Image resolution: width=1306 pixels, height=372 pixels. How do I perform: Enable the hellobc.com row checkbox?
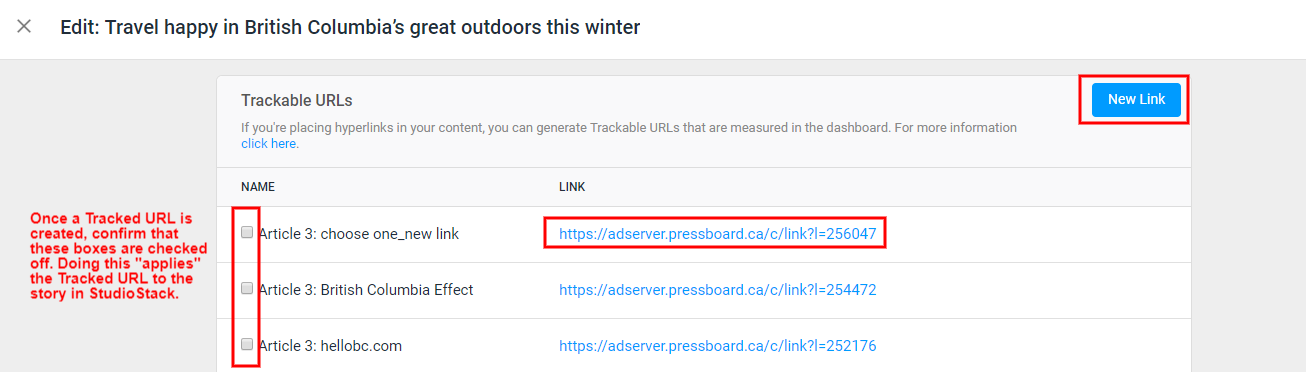pyautogui.click(x=247, y=344)
